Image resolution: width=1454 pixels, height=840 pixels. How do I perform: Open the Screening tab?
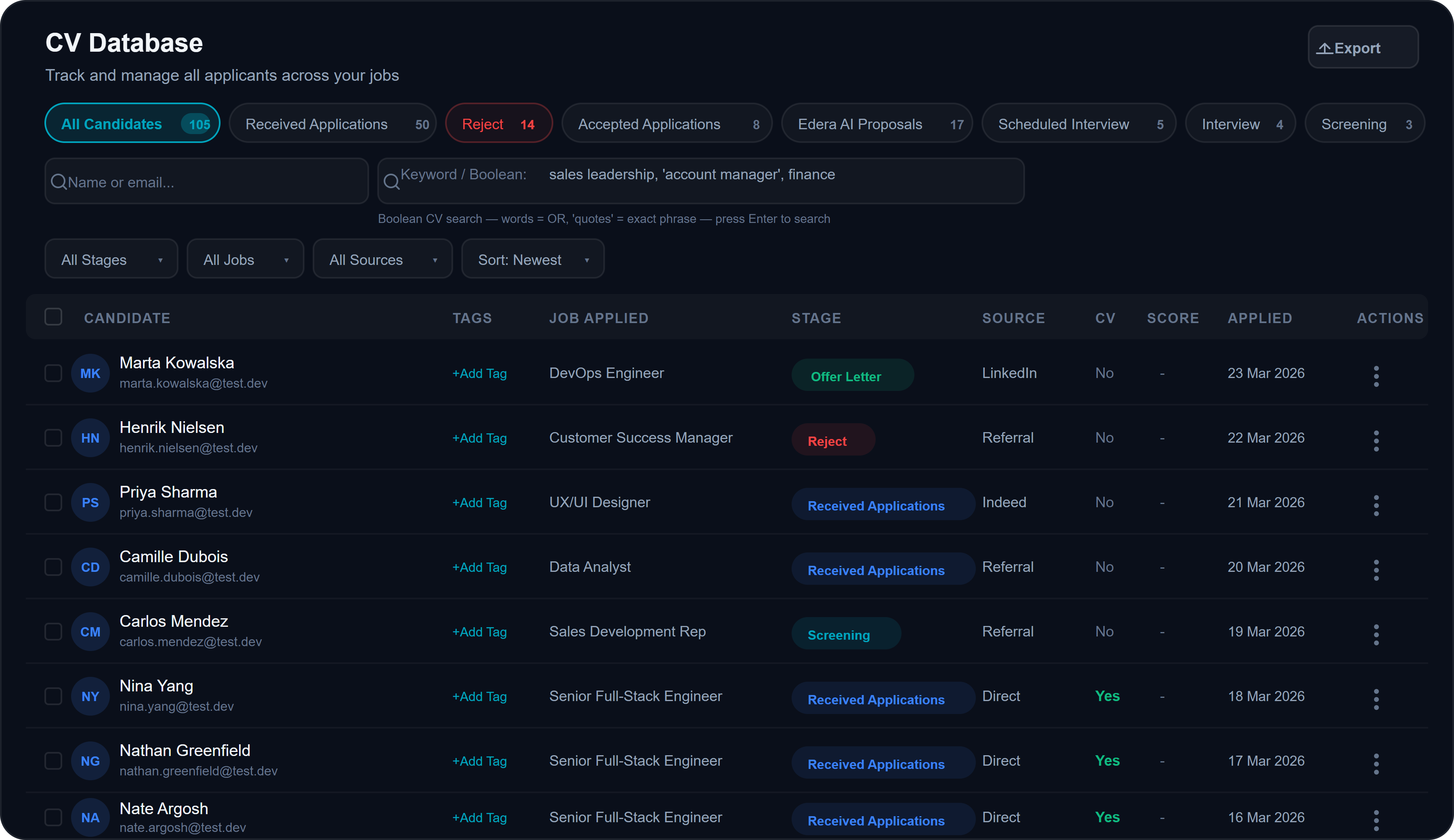1365,124
